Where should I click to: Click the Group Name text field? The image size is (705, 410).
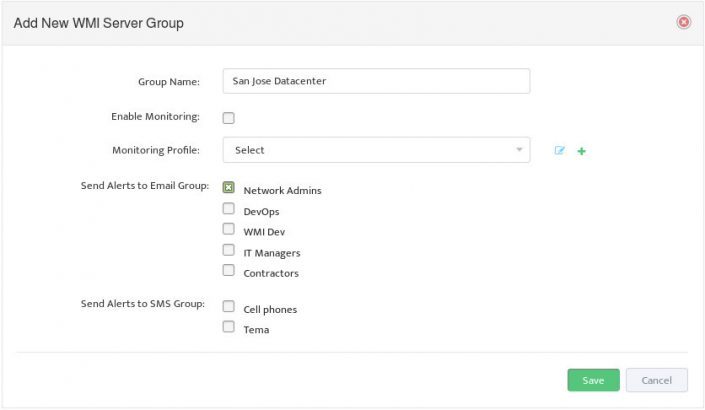click(376, 81)
